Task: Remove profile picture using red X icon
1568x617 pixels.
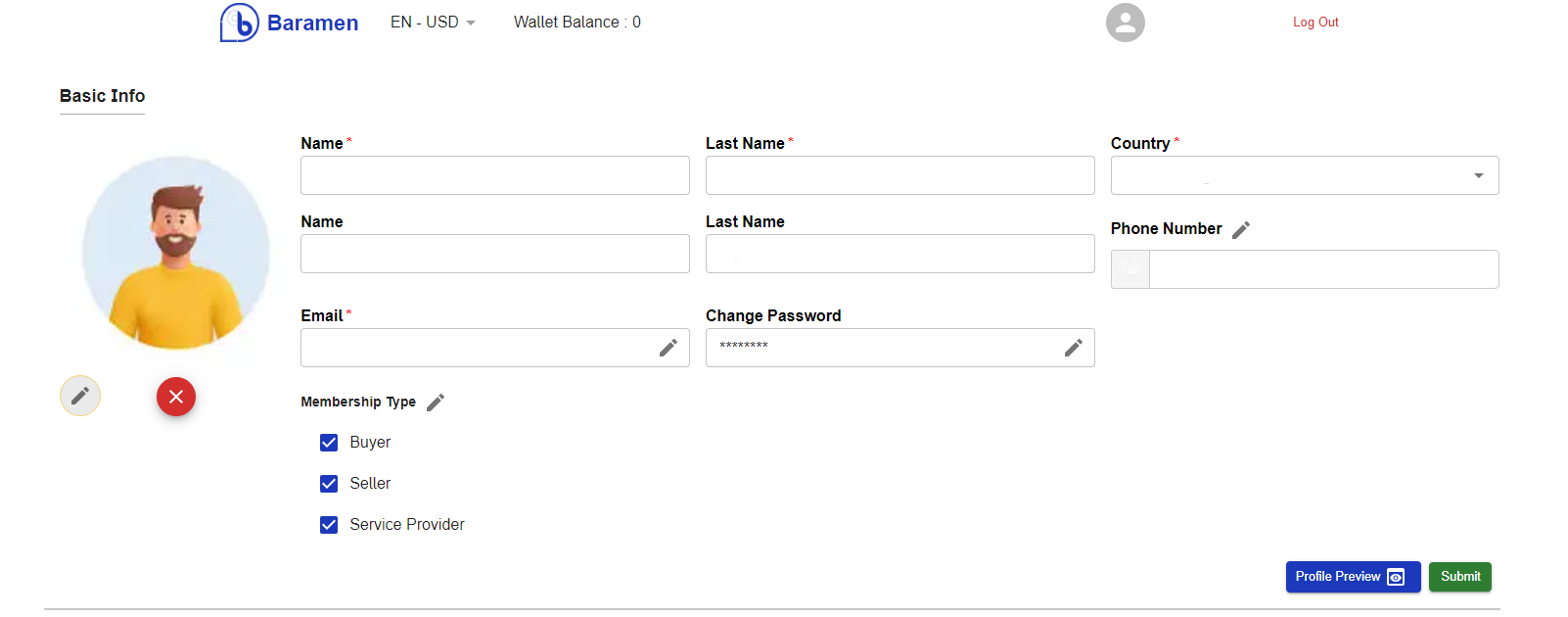Action: pyautogui.click(x=176, y=397)
